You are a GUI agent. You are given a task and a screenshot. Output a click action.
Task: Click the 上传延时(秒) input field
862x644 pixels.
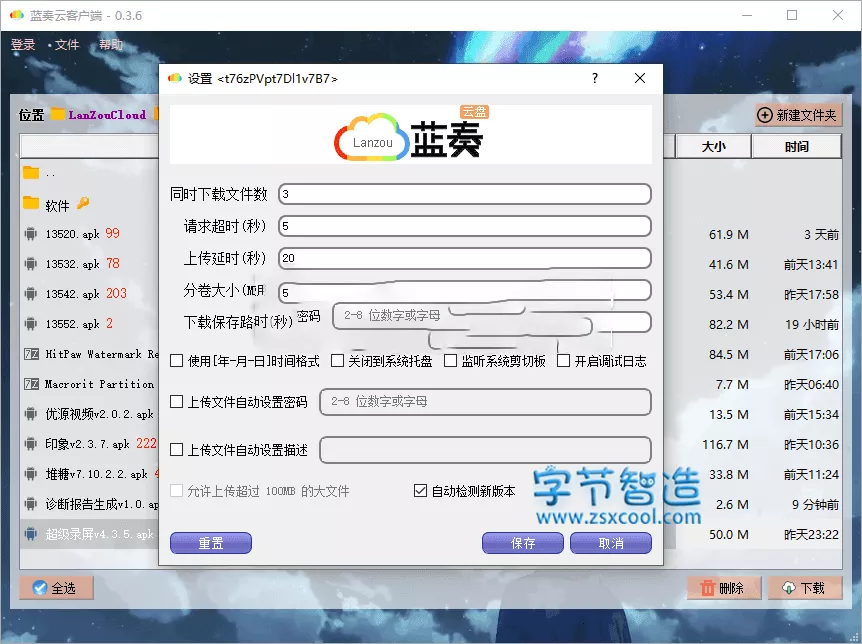coord(465,258)
